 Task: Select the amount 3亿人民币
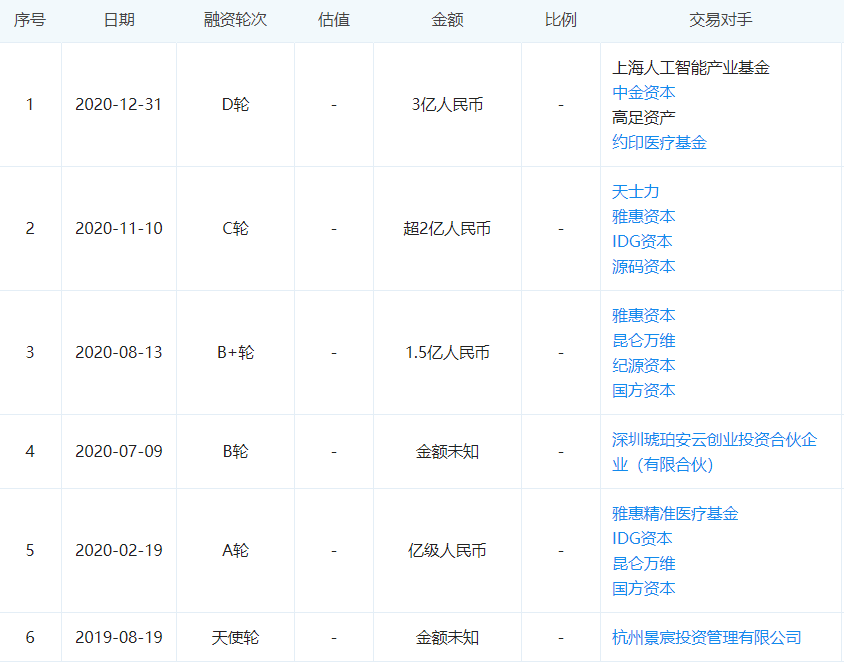[x=447, y=104]
